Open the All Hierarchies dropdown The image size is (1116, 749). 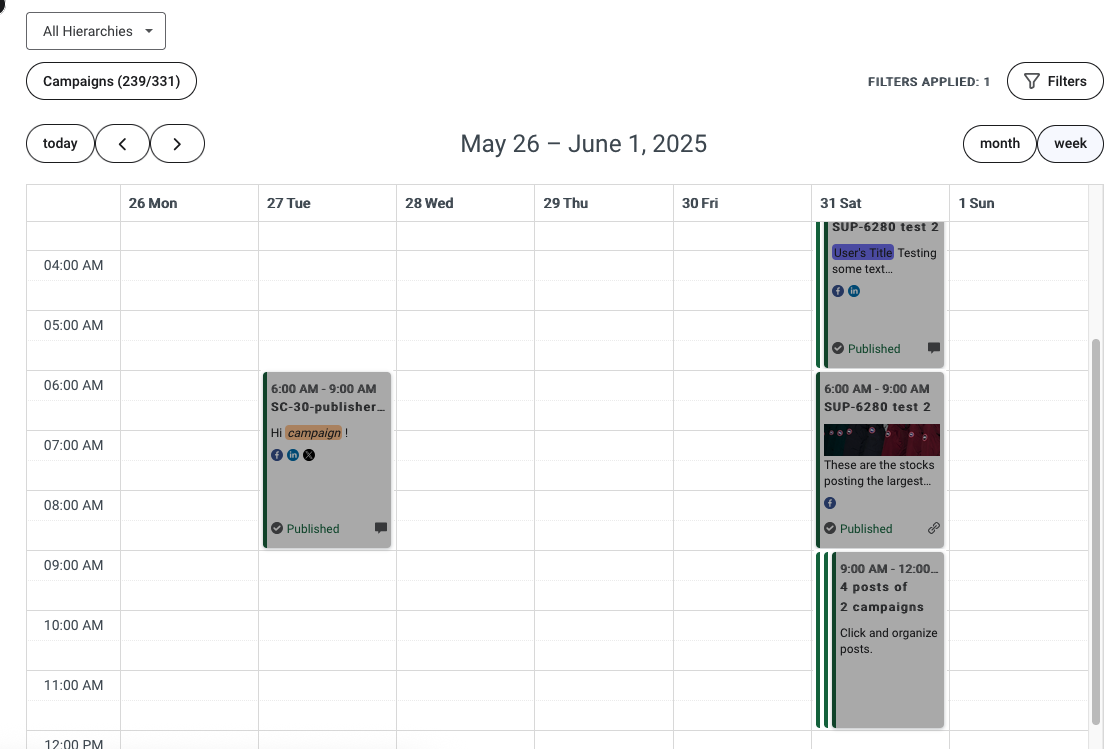[95, 31]
